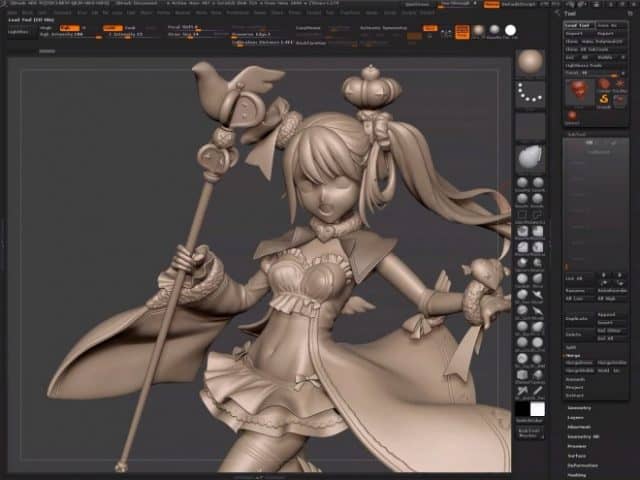Toggle the orange Menus button in title bar
The image size is (640, 480).
tap(491, 4)
